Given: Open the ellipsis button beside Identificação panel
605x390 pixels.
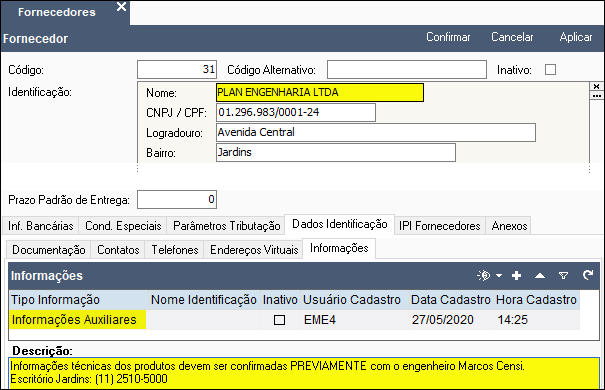Looking at the screenshot, I should (x=596, y=95).
